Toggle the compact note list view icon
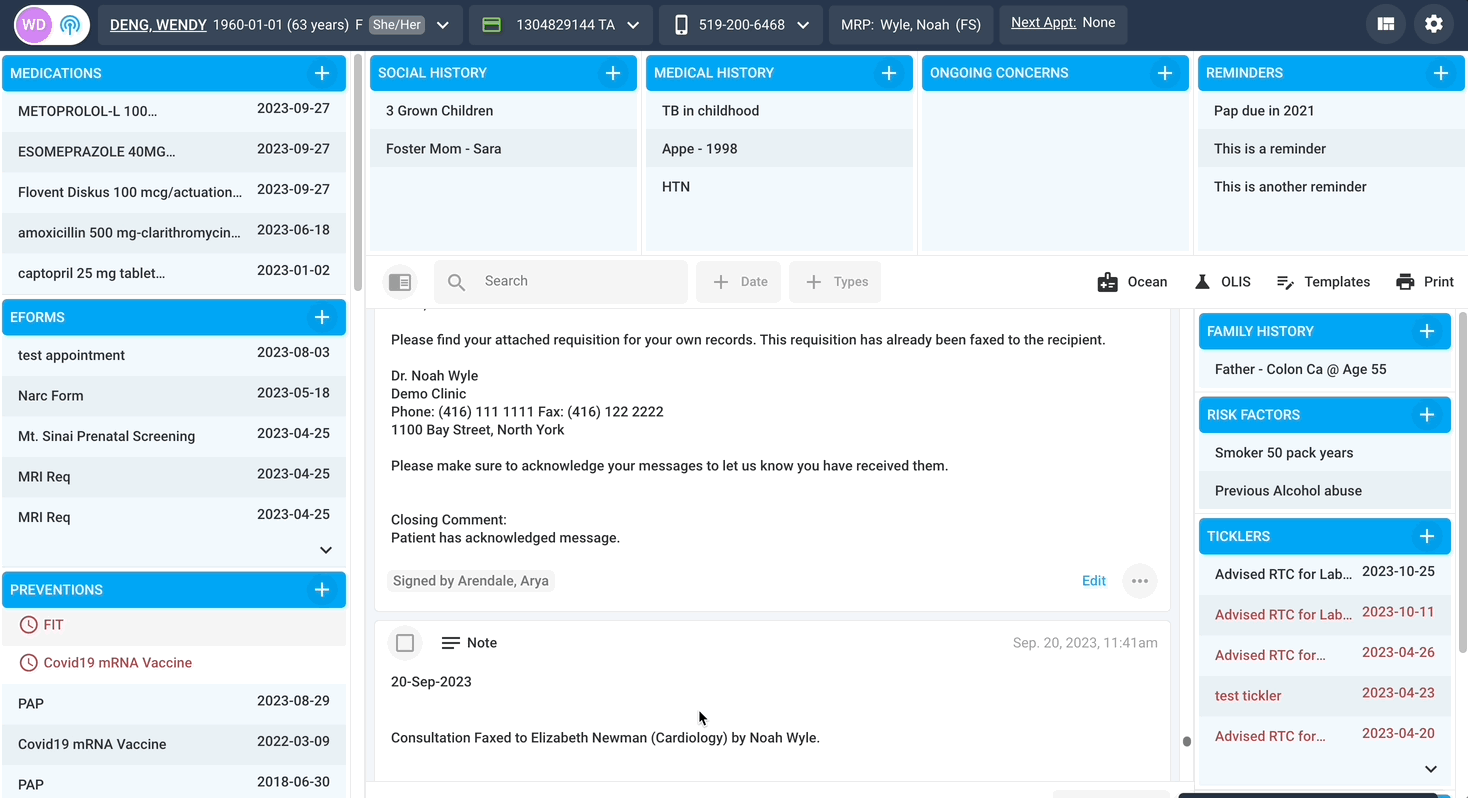The height and width of the screenshot is (798, 1468). pyautogui.click(x=400, y=281)
